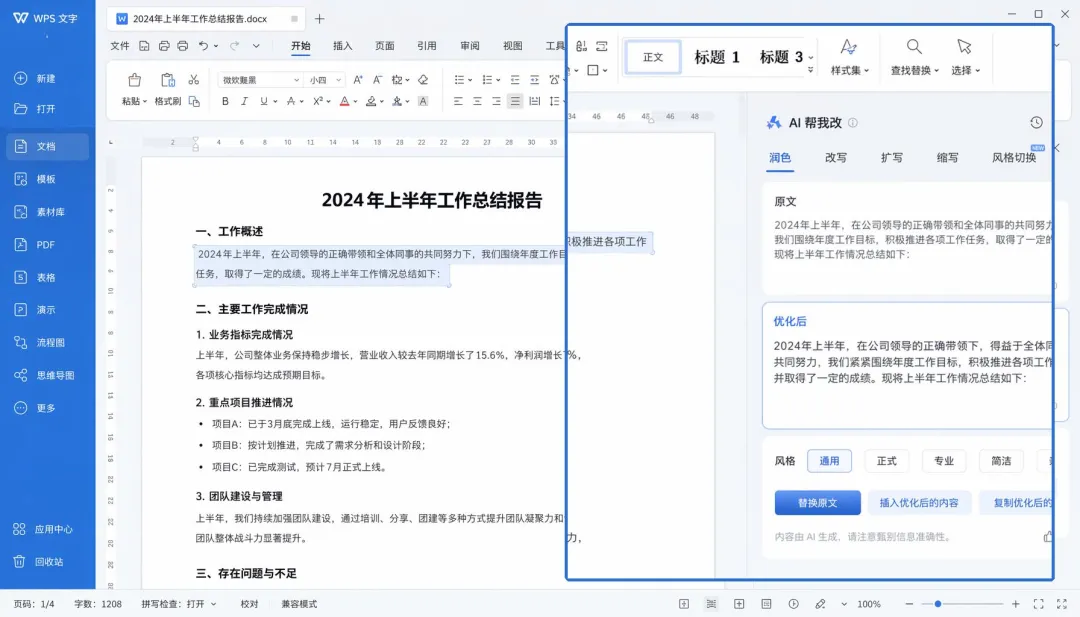The height and width of the screenshot is (617, 1080).
Task: Click the thumbs-up icon under AI result
Action: point(1048,536)
